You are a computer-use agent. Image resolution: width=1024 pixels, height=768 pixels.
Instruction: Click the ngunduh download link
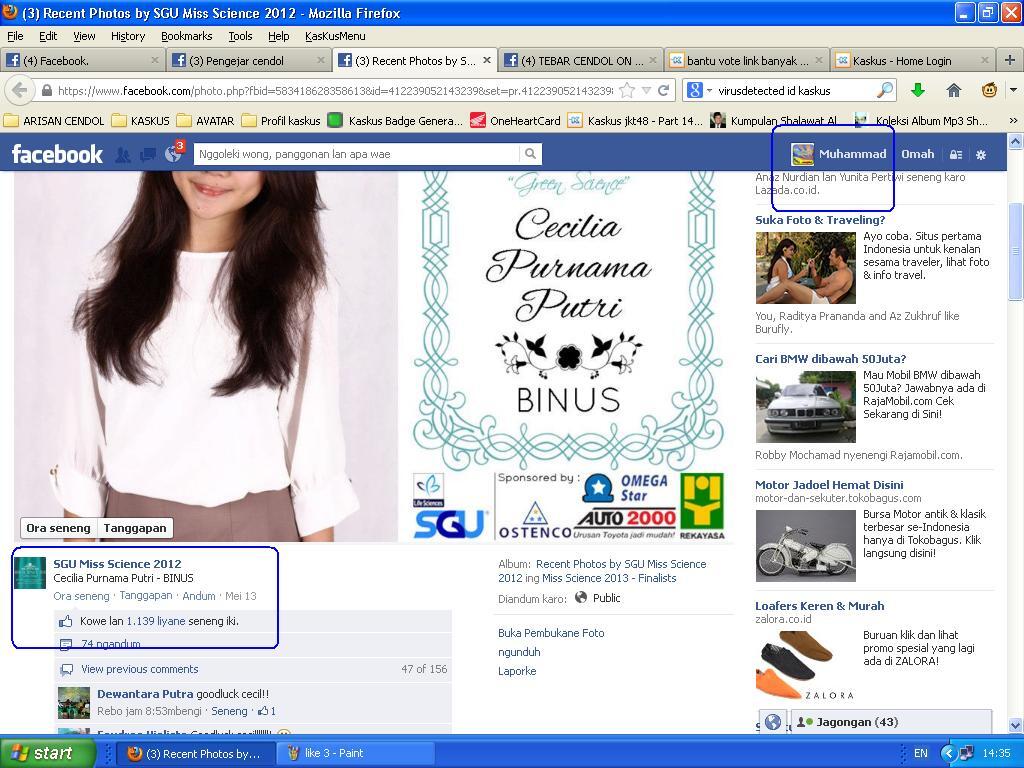tap(519, 652)
